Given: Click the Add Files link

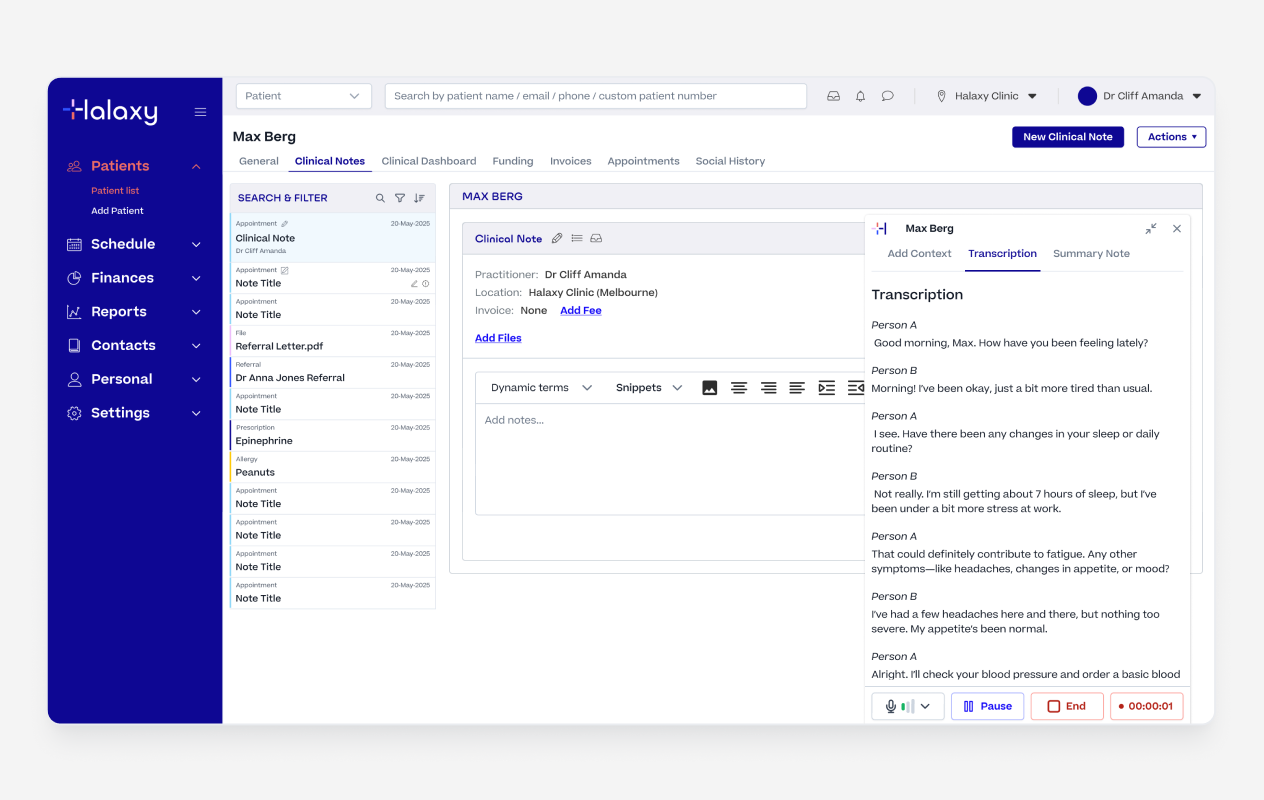Looking at the screenshot, I should pos(498,338).
